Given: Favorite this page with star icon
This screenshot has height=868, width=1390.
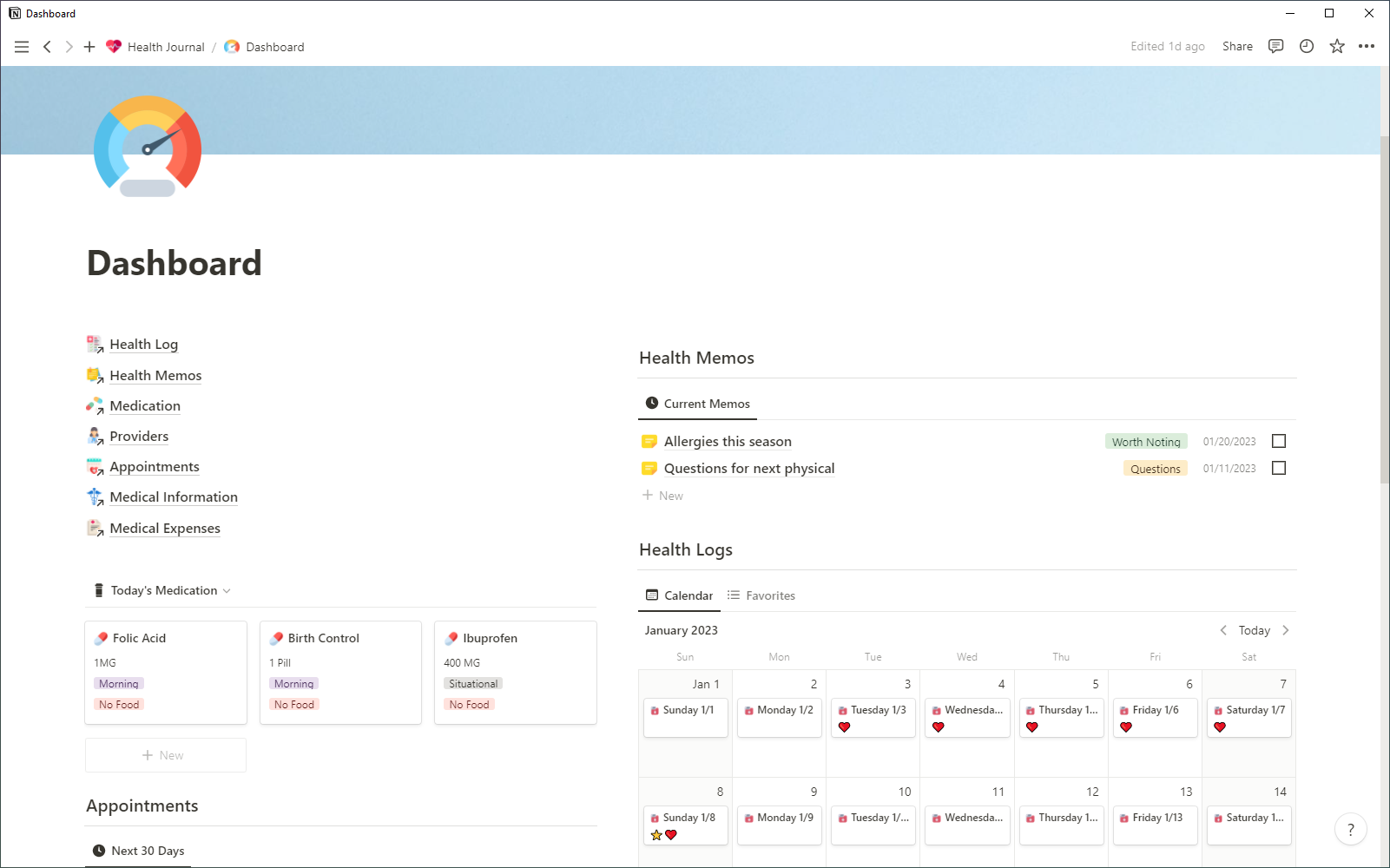Looking at the screenshot, I should 1337,47.
